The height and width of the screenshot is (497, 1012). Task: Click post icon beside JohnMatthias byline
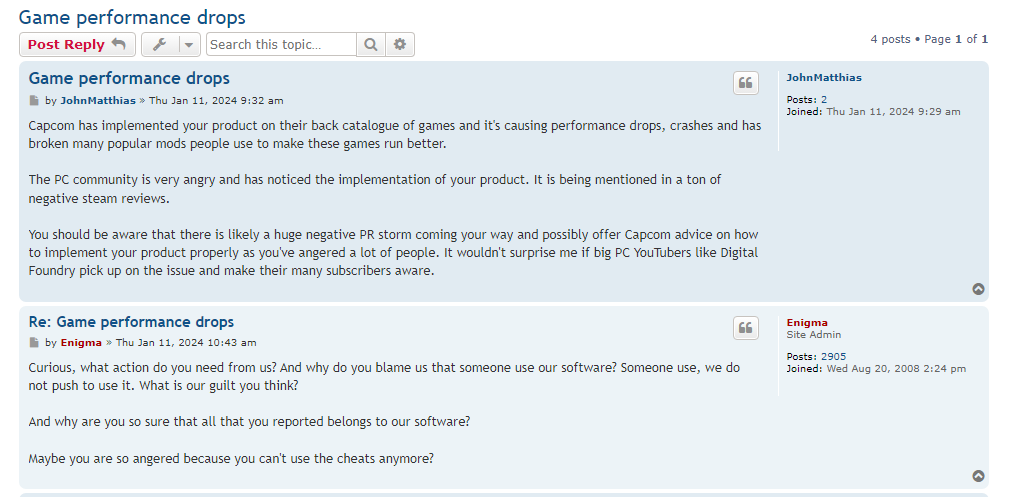[x=34, y=101]
